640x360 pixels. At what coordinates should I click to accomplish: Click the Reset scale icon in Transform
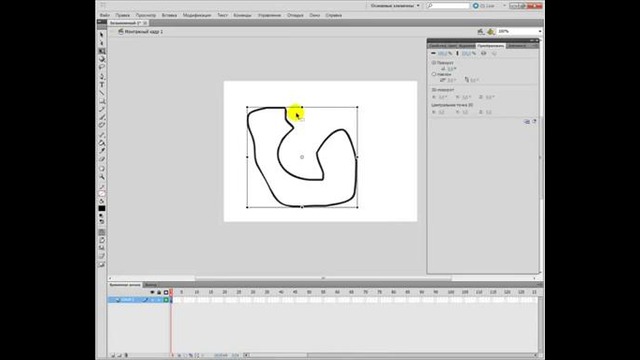click(x=494, y=53)
